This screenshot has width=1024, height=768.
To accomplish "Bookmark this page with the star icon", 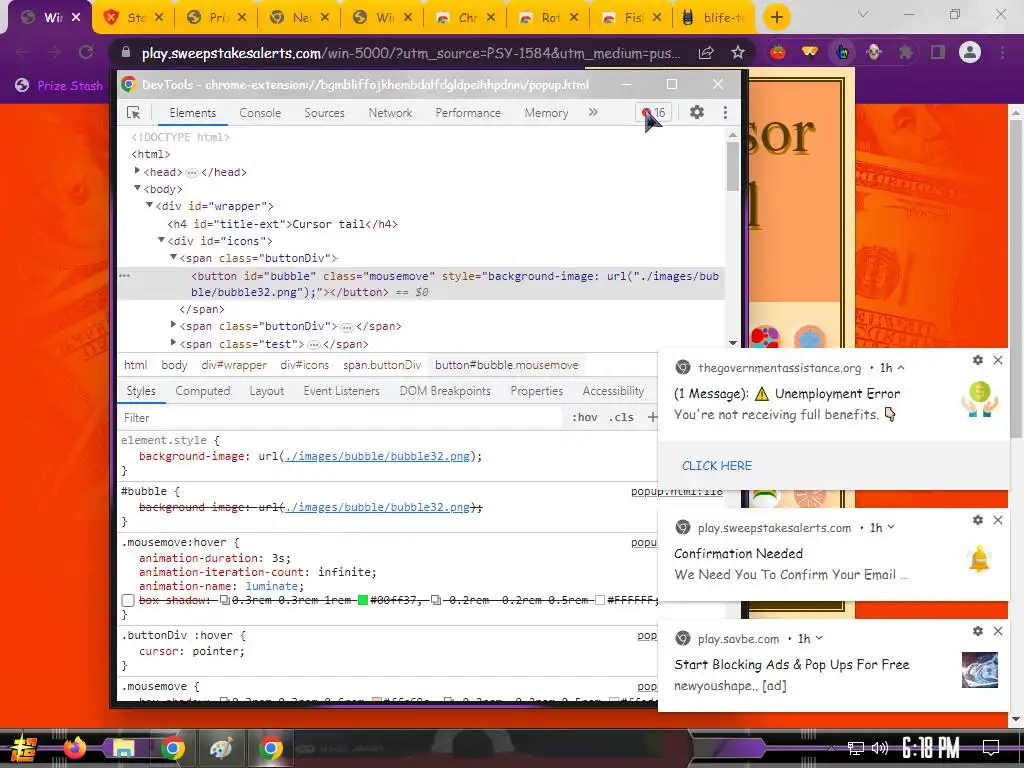I will (x=738, y=52).
